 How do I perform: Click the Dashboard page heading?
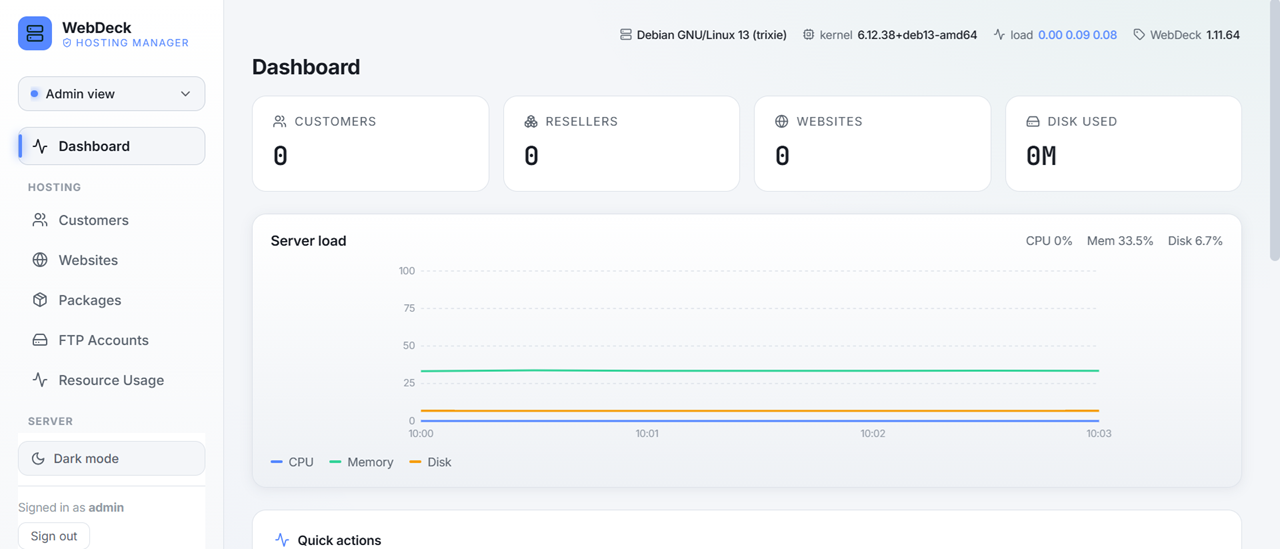[x=306, y=67]
